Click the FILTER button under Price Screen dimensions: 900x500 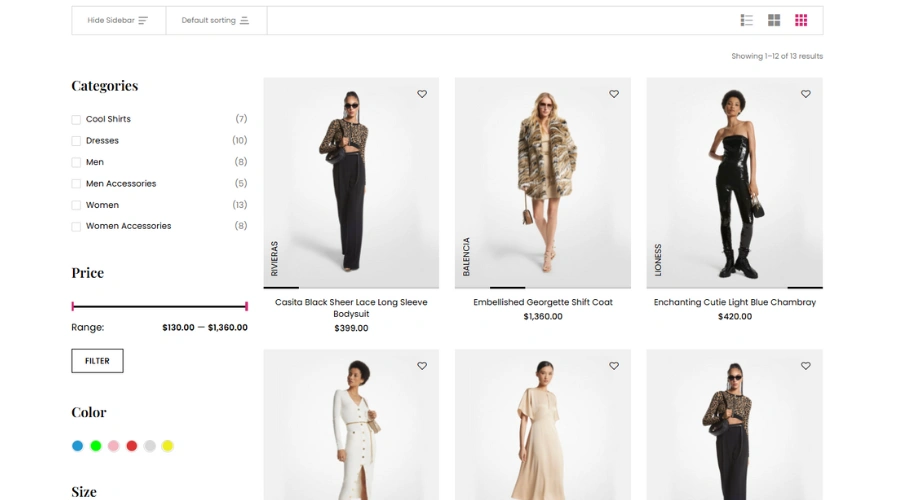click(97, 361)
